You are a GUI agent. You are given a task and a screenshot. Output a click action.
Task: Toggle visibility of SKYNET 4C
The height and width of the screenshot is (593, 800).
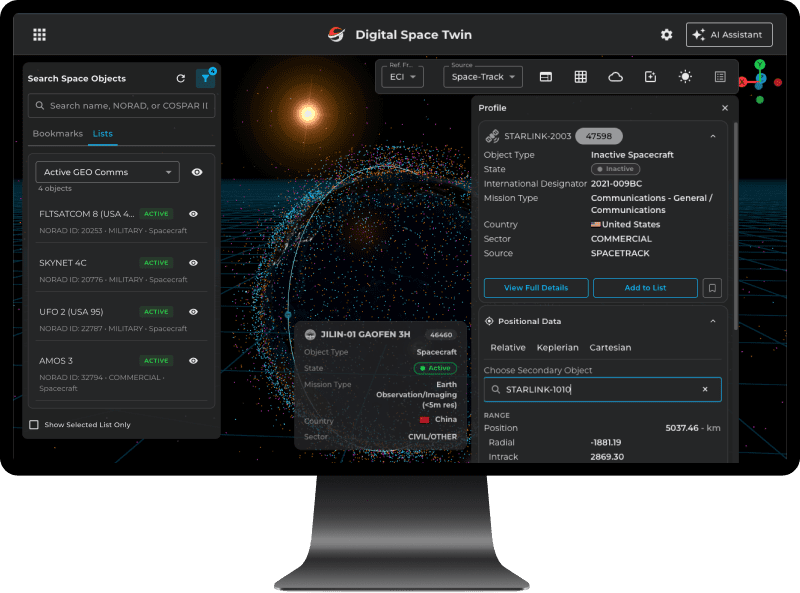click(193, 263)
